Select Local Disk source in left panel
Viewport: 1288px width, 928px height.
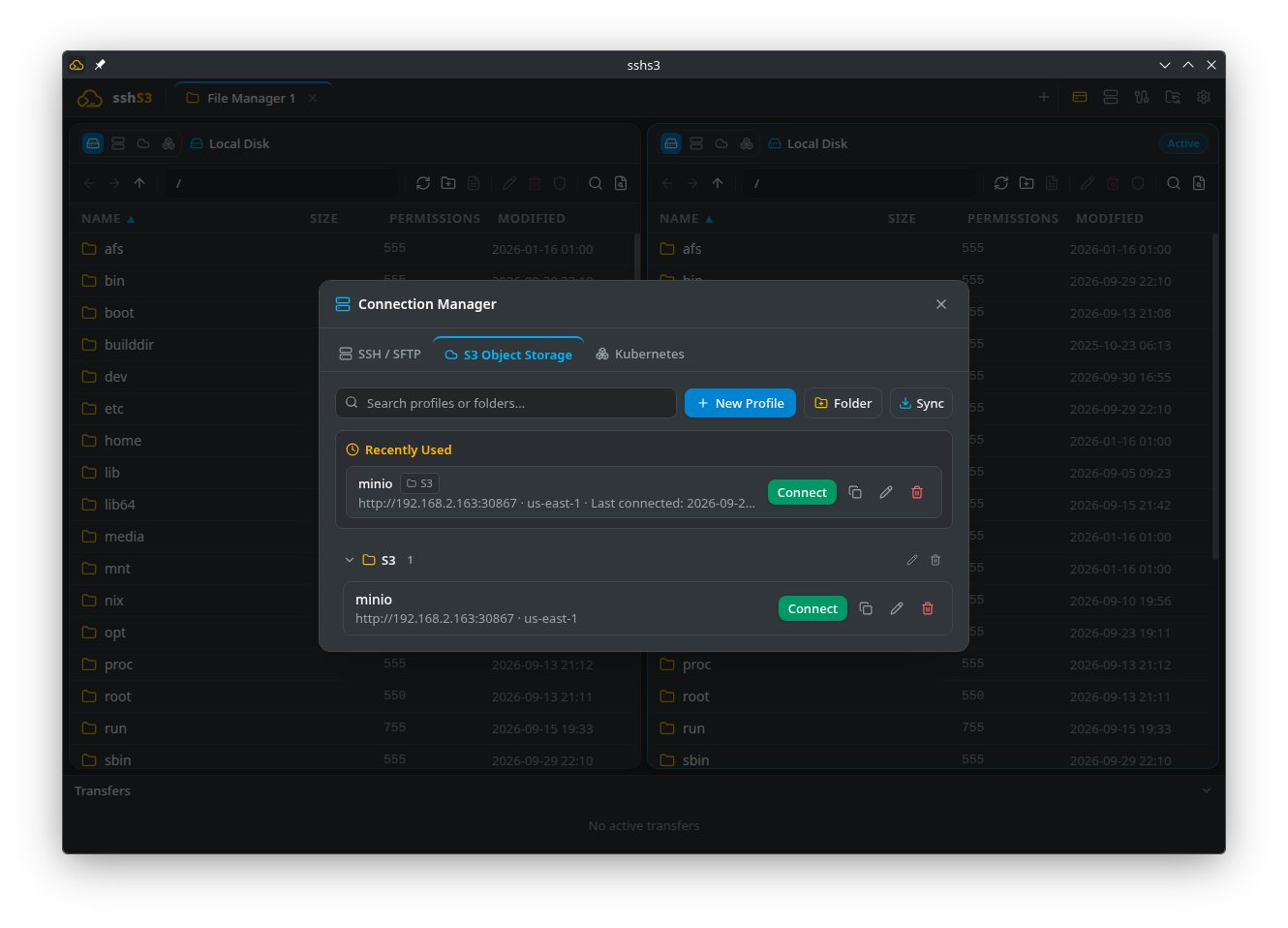click(93, 143)
